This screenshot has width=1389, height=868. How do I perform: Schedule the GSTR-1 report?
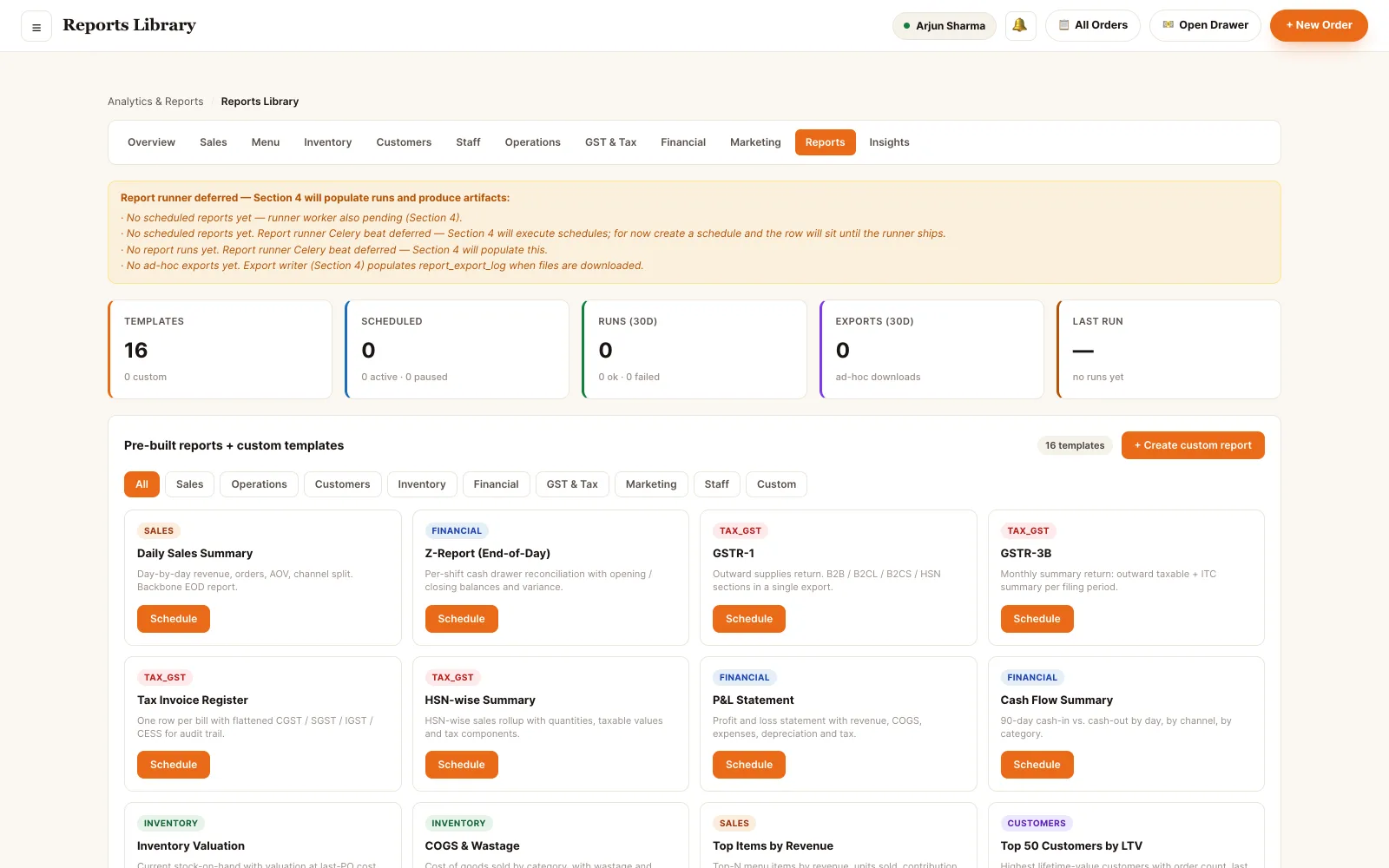(x=749, y=619)
